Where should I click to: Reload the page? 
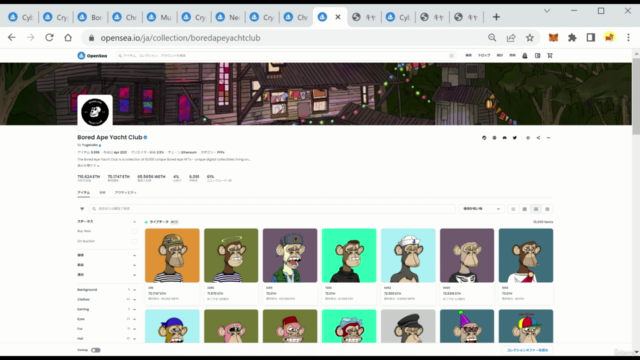click(x=49, y=38)
